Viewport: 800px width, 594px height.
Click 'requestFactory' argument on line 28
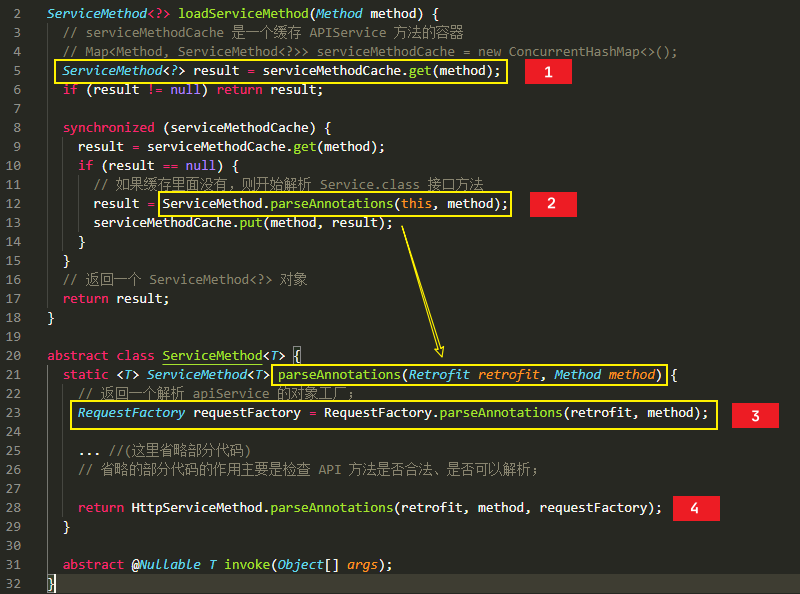point(593,508)
